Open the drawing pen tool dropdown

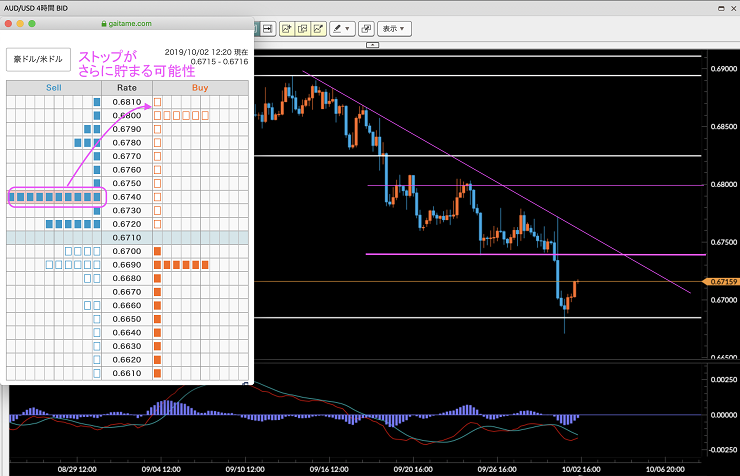coord(342,29)
